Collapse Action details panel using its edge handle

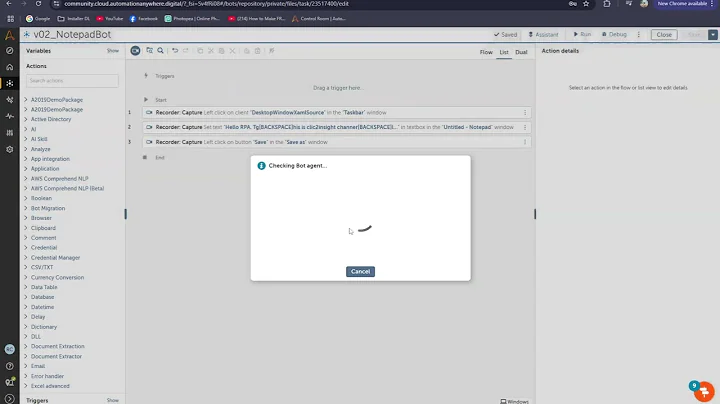(x=535, y=214)
